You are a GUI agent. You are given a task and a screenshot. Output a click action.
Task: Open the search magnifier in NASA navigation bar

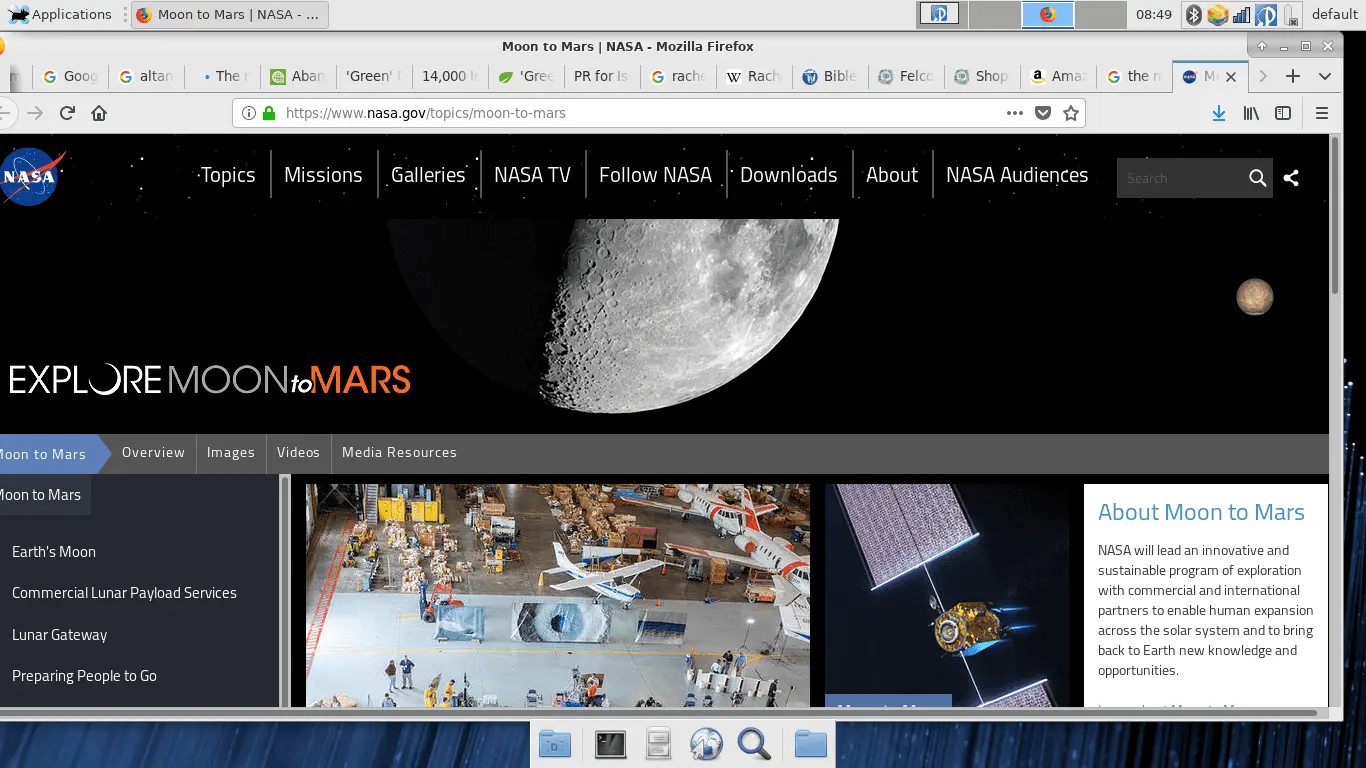pyautogui.click(x=1258, y=178)
